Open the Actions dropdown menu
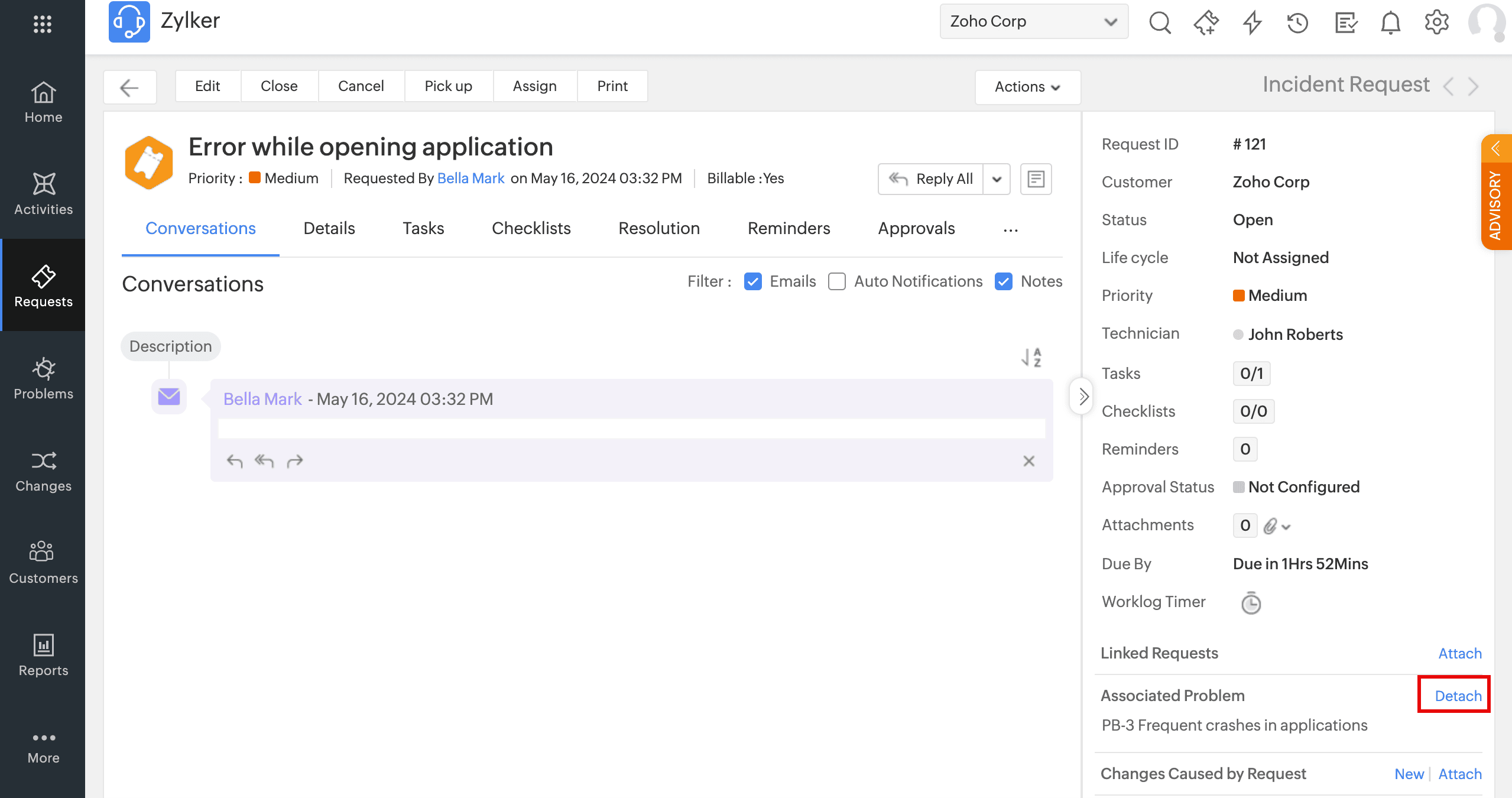Viewport: 1512px width, 798px height. [x=1027, y=87]
